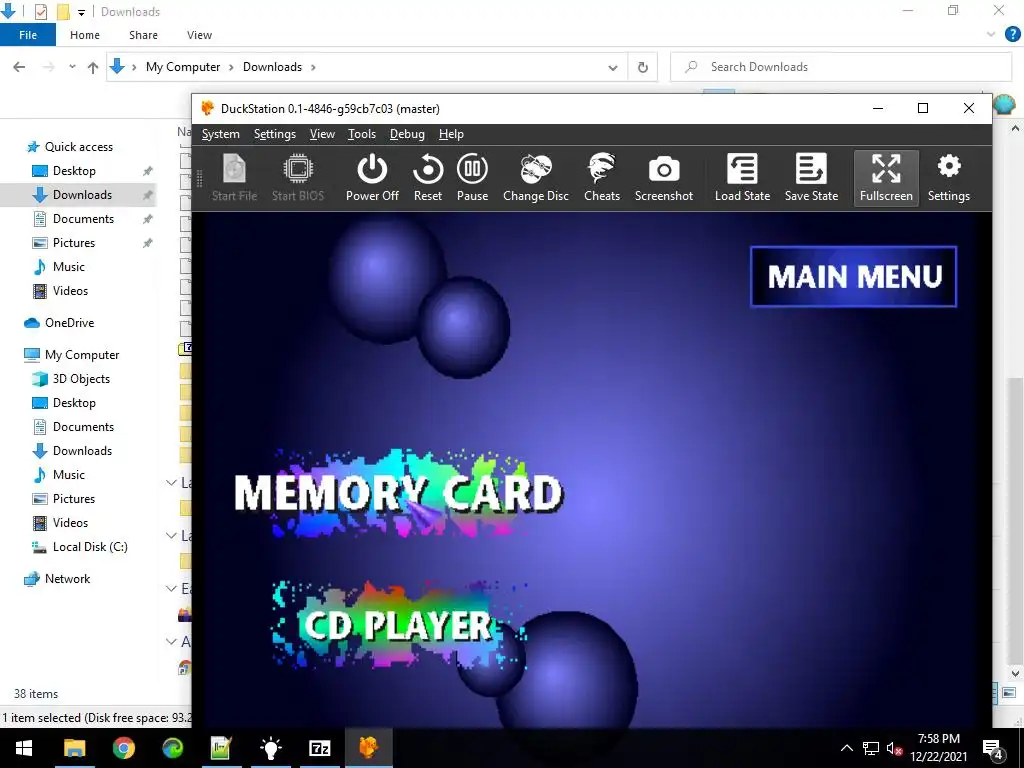The height and width of the screenshot is (768, 1024).
Task: Open Save State from the toolbar
Action: coord(811,178)
